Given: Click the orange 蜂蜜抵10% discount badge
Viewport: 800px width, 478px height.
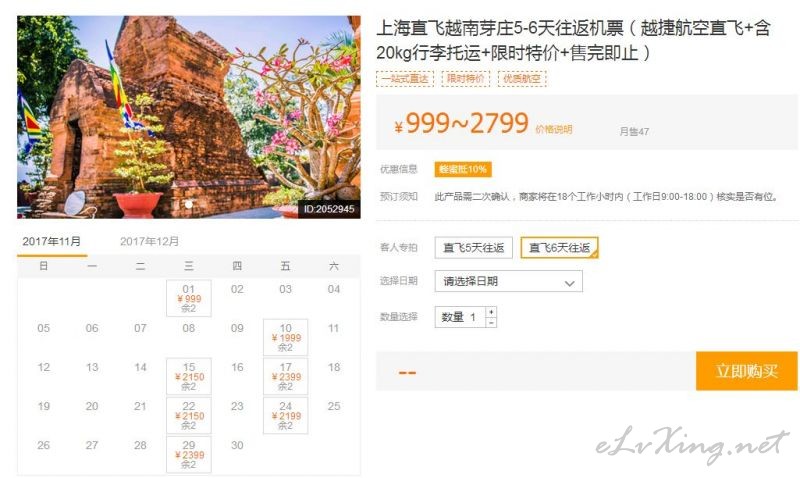Looking at the screenshot, I should click(463, 169).
